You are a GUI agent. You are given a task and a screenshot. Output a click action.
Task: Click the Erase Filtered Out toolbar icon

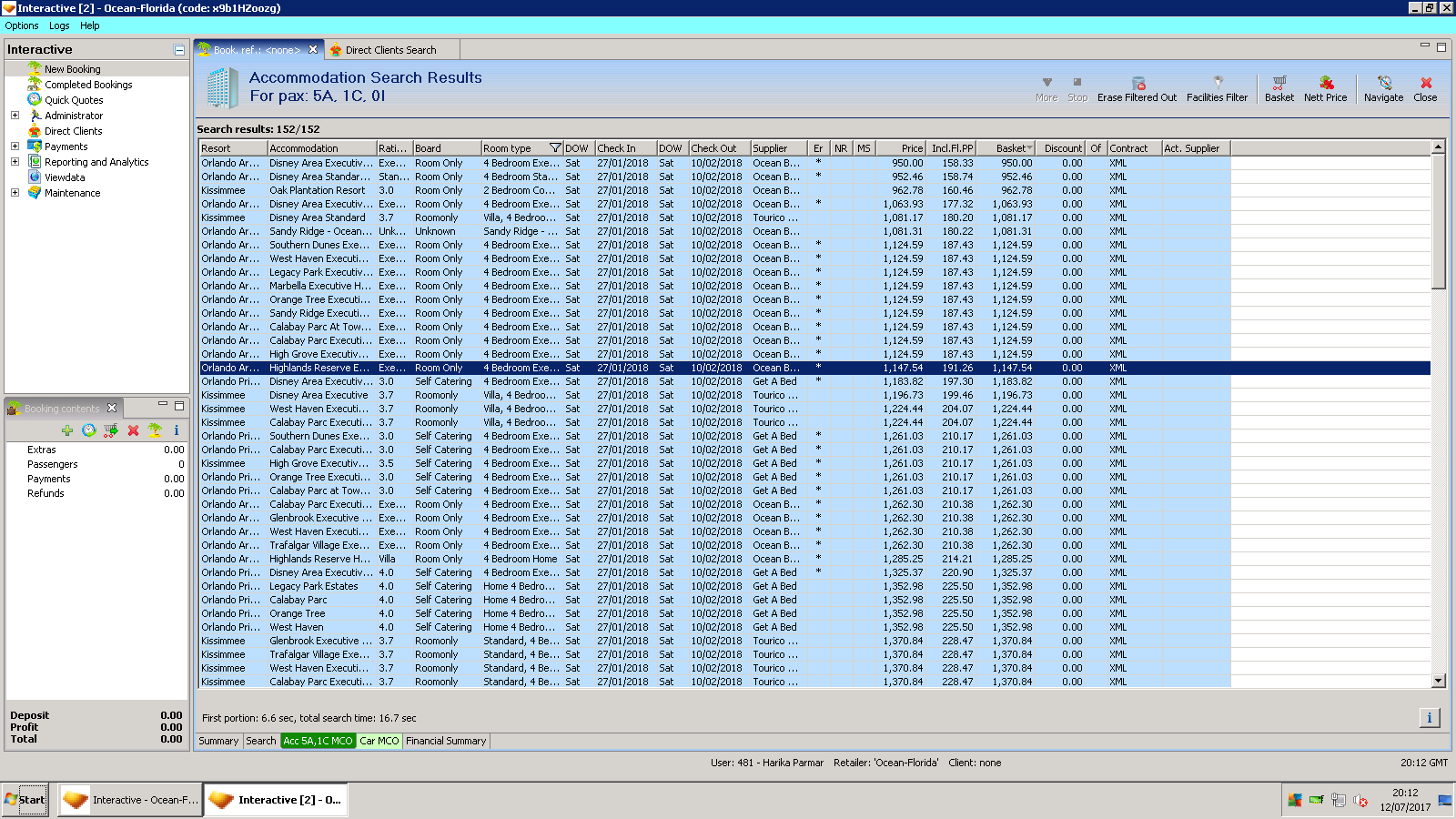1137,83
